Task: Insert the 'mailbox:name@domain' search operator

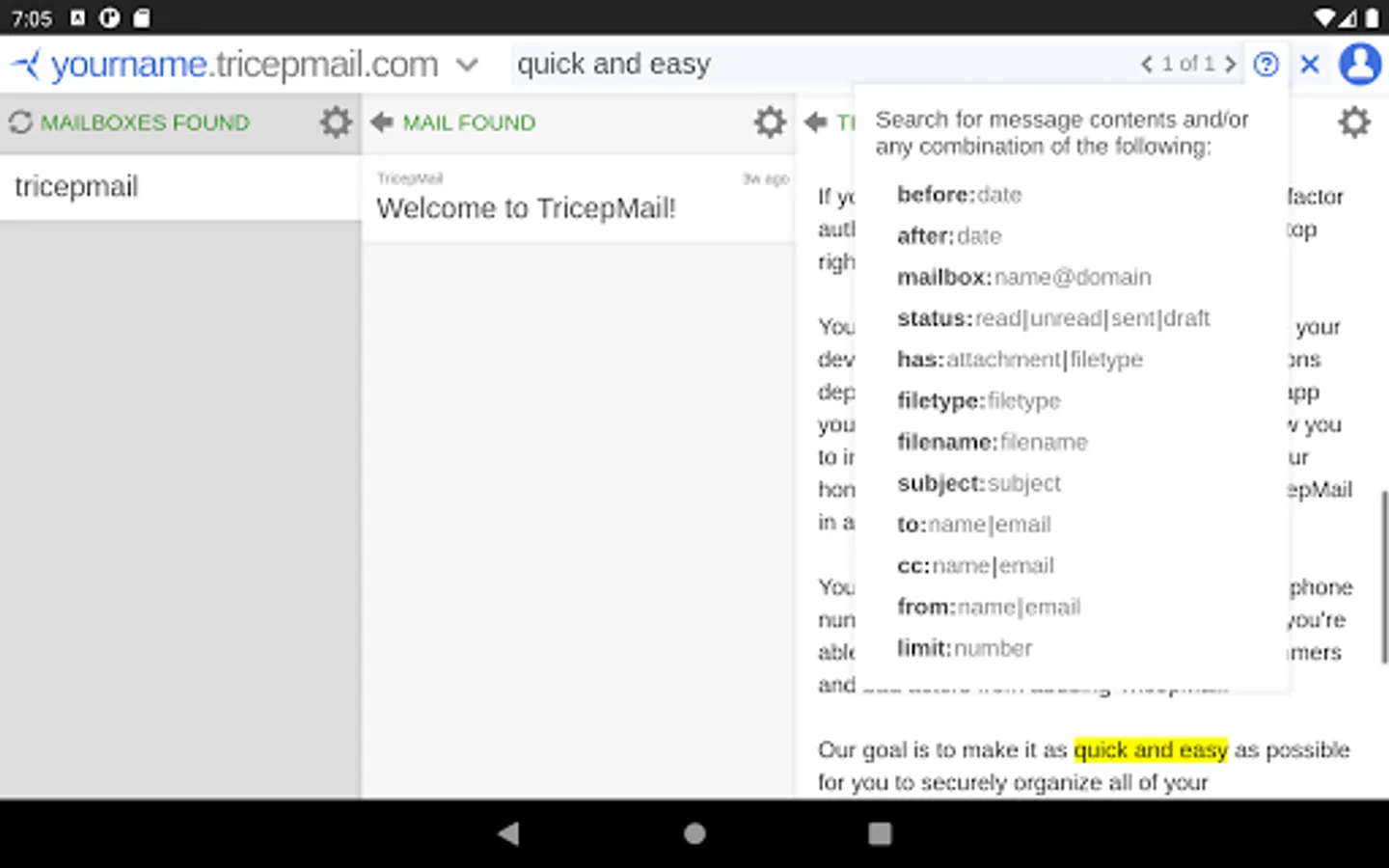Action: [x=1024, y=278]
